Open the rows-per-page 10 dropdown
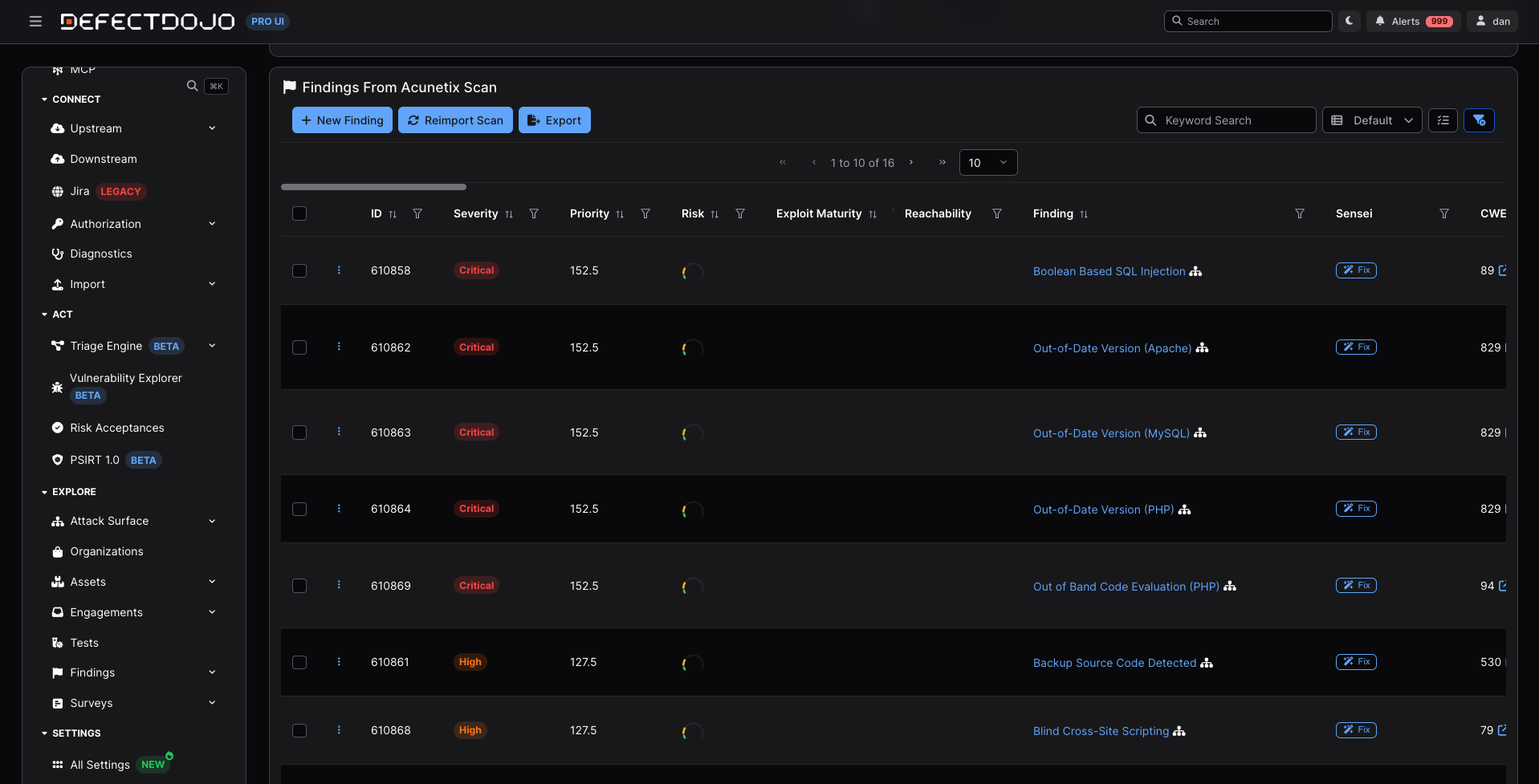The width and height of the screenshot is (1539, 784). pos(988,162)
